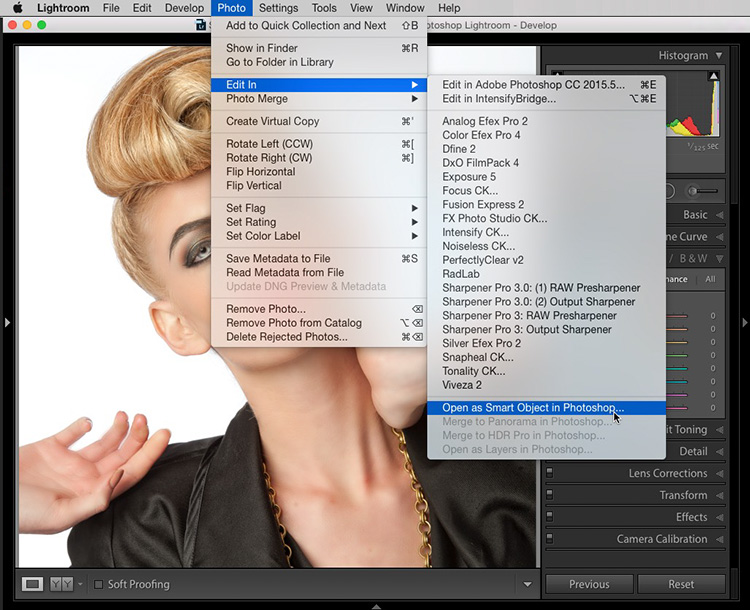The image size is (750, 610).
Task: Open the File menu
Action: click(x=111, y=8)
